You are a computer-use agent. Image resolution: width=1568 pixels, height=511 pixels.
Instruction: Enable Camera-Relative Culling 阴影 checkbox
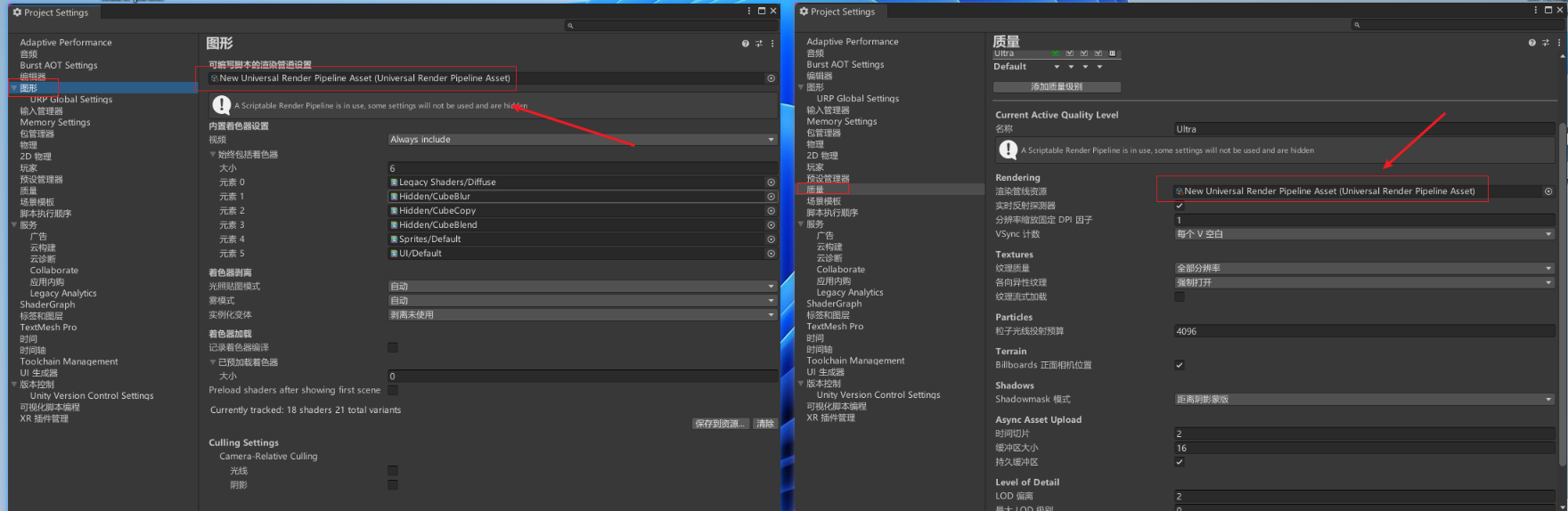[393, 485]
